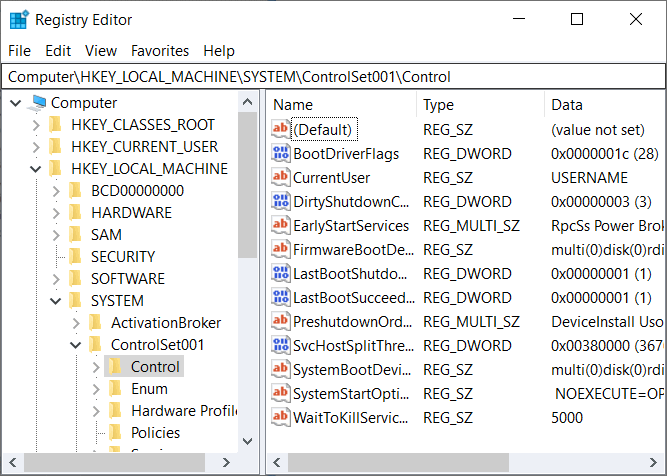Click the USERNAME data cell
Image resolution: width=667 pixels, height=476 pixels.
click(x=589, y=177)
